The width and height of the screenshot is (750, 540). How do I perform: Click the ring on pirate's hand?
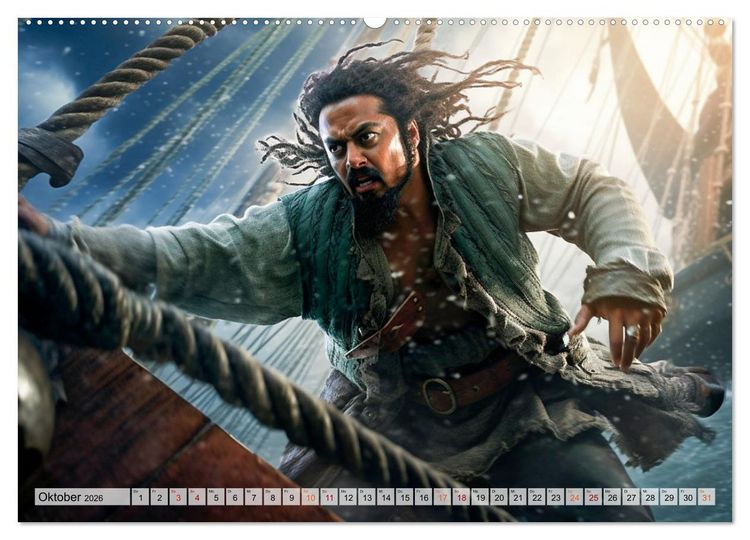(632, 331)
